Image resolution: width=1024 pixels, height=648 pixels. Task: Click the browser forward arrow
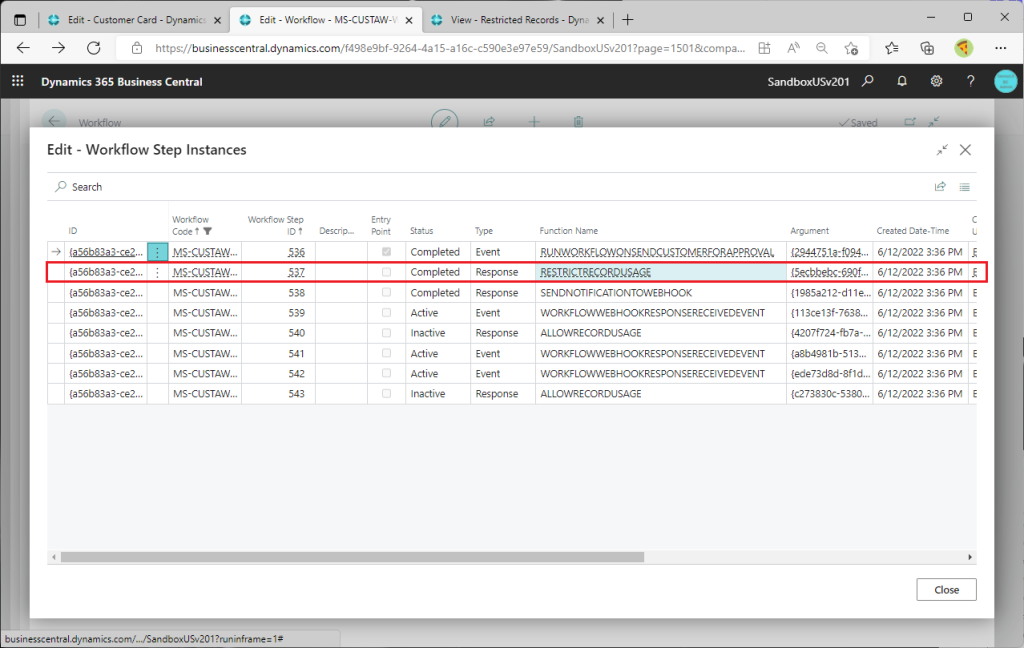point(59,48)
